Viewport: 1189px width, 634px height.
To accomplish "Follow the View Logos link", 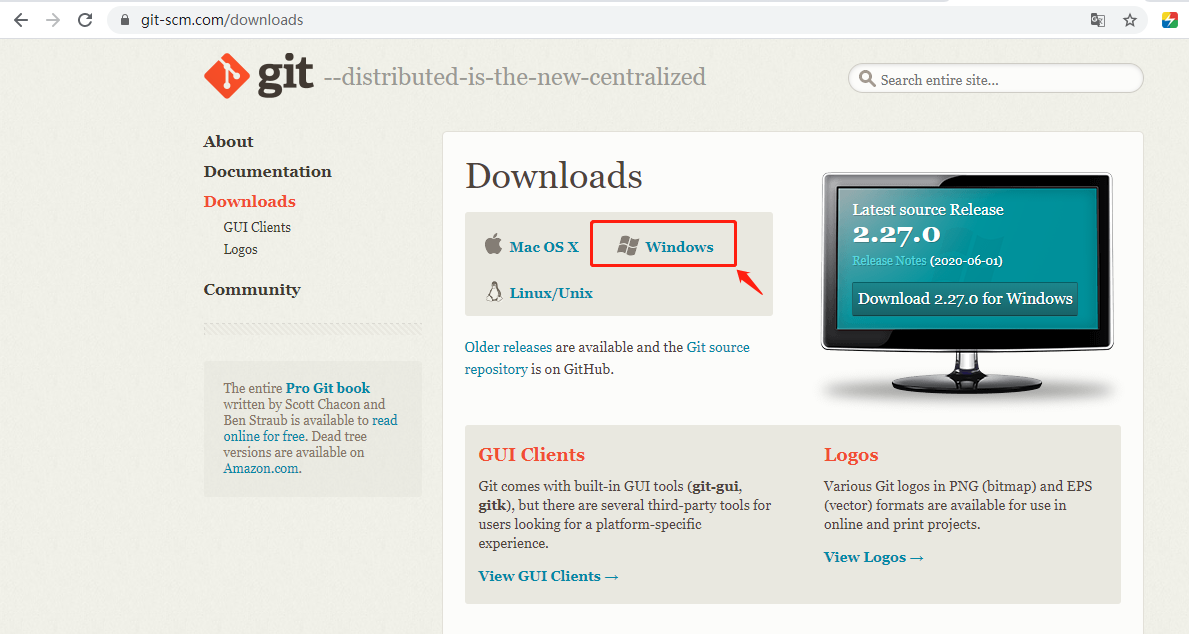I will 874,557.
